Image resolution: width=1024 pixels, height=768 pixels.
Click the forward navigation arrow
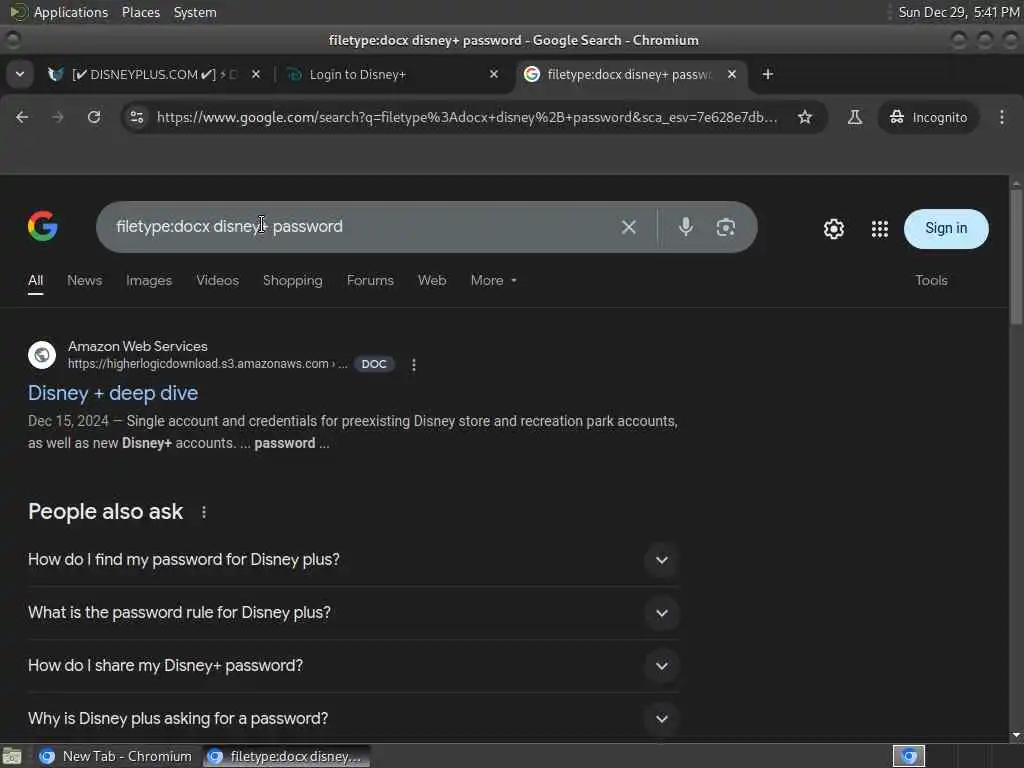57,117
